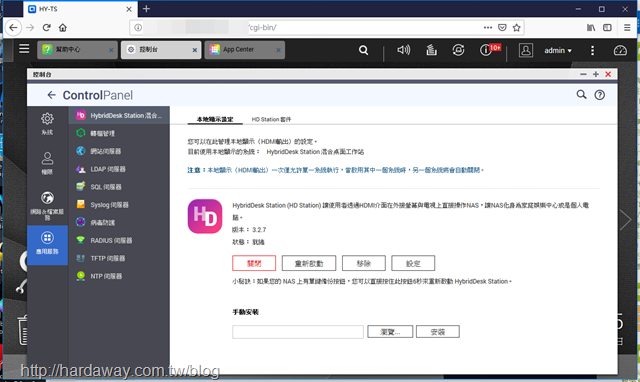
Task: Maximize the 控制台 window with plus
Action: [x=596, y=74]
